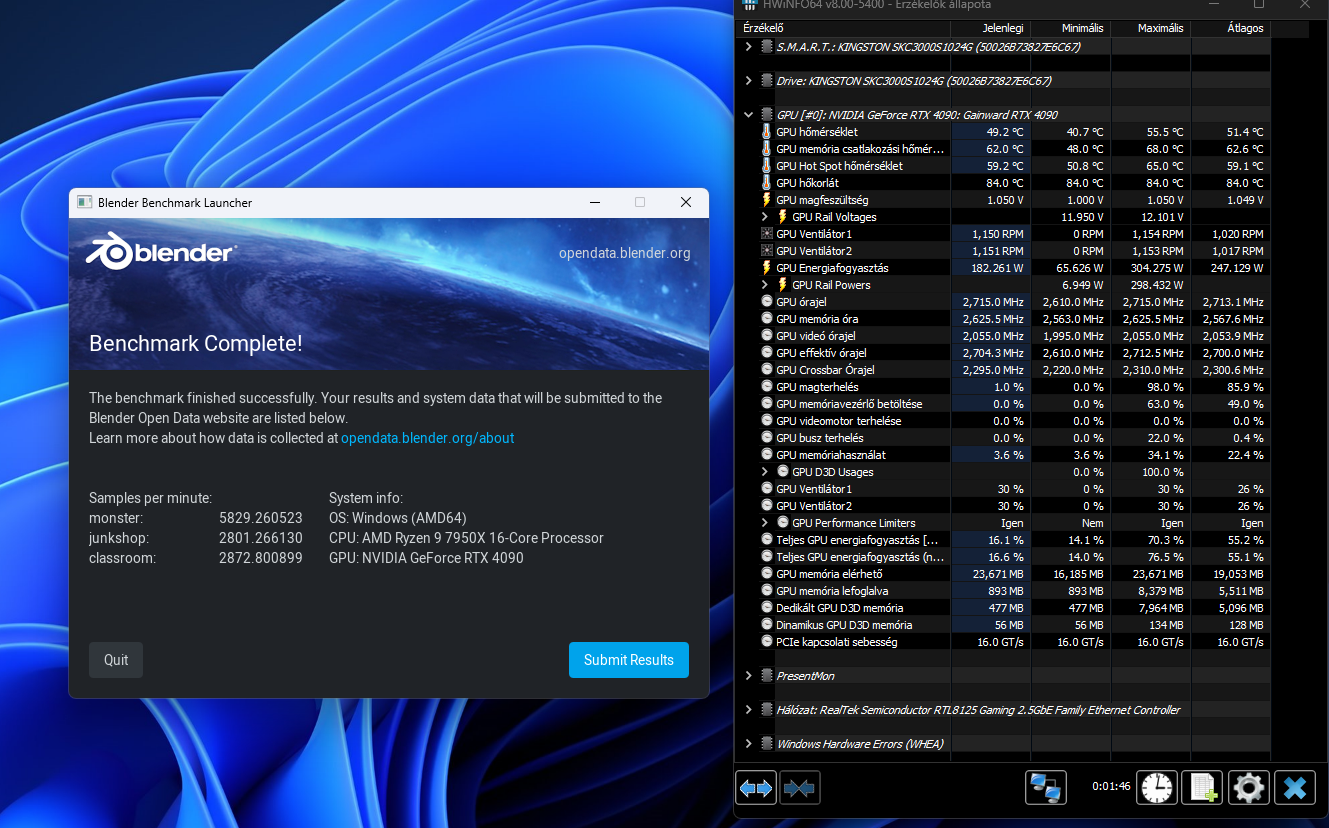Expand GPU Rail Powers
The width and height of the screenshot is (1329, 828).
tap(766, 285)
